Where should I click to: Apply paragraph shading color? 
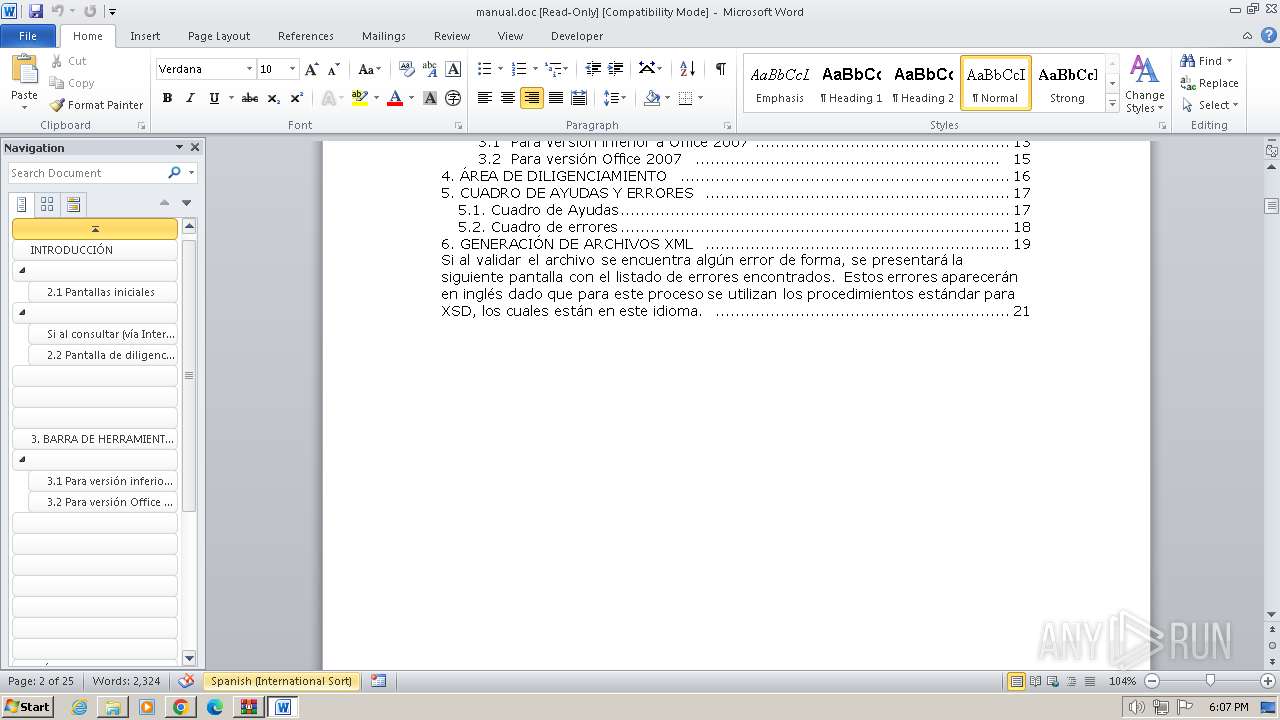coord(652,98)
